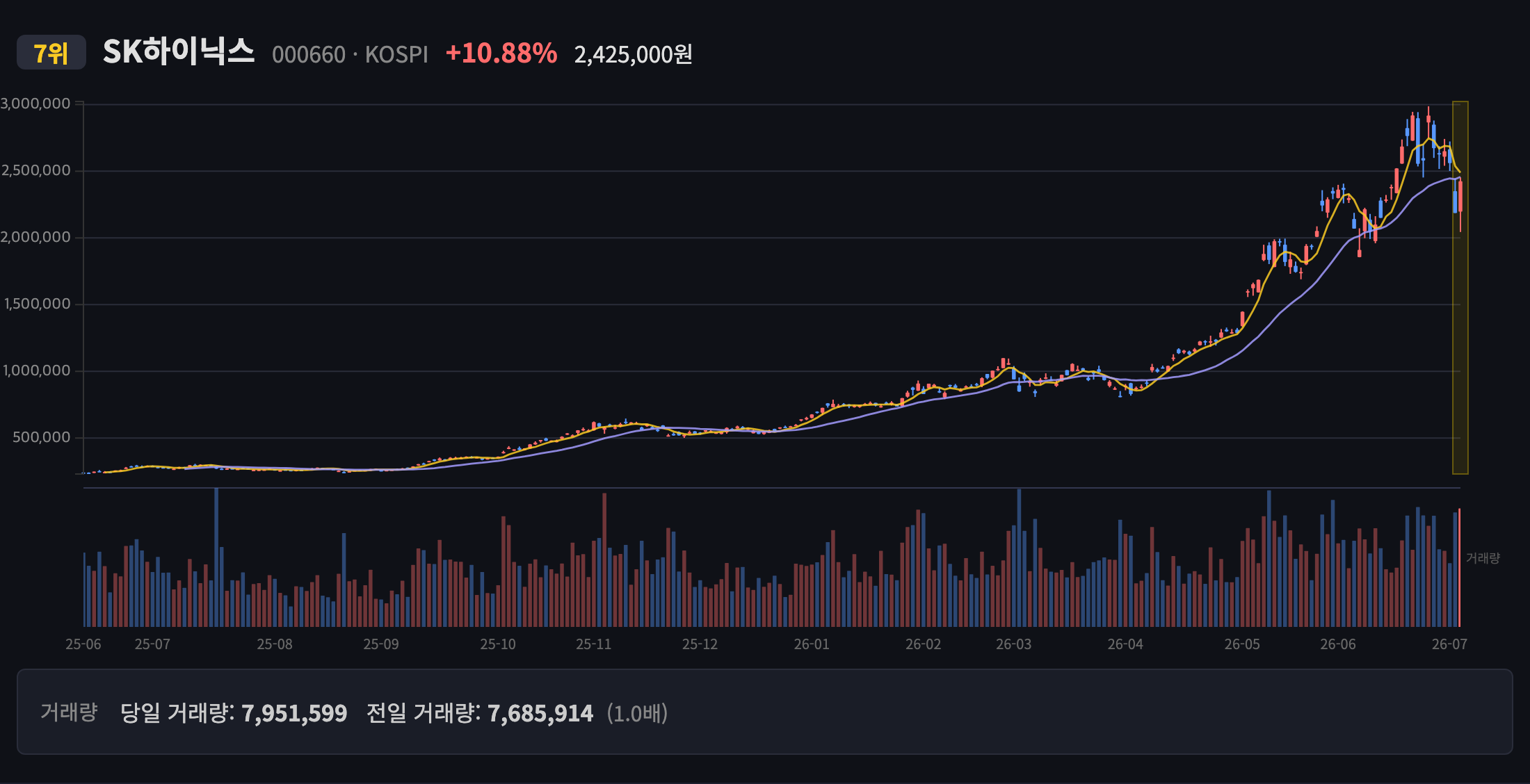Click the 25-06 date axis label
This screenshot has width=1530, height=784.
click(83, 644)
